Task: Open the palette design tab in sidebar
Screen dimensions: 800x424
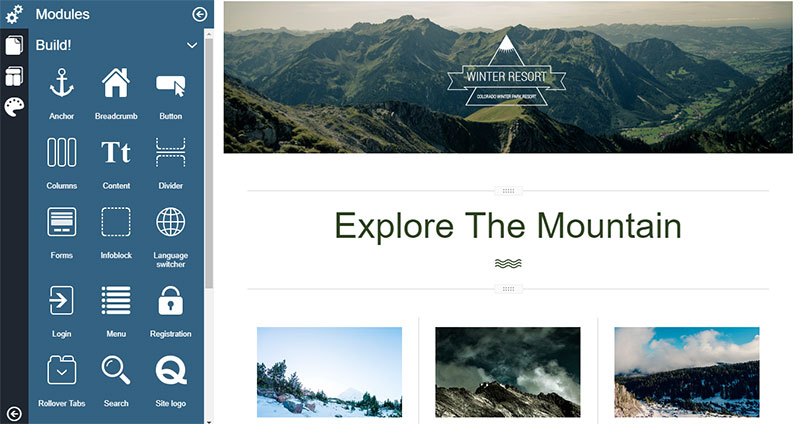Action: (x=14, y=107)
